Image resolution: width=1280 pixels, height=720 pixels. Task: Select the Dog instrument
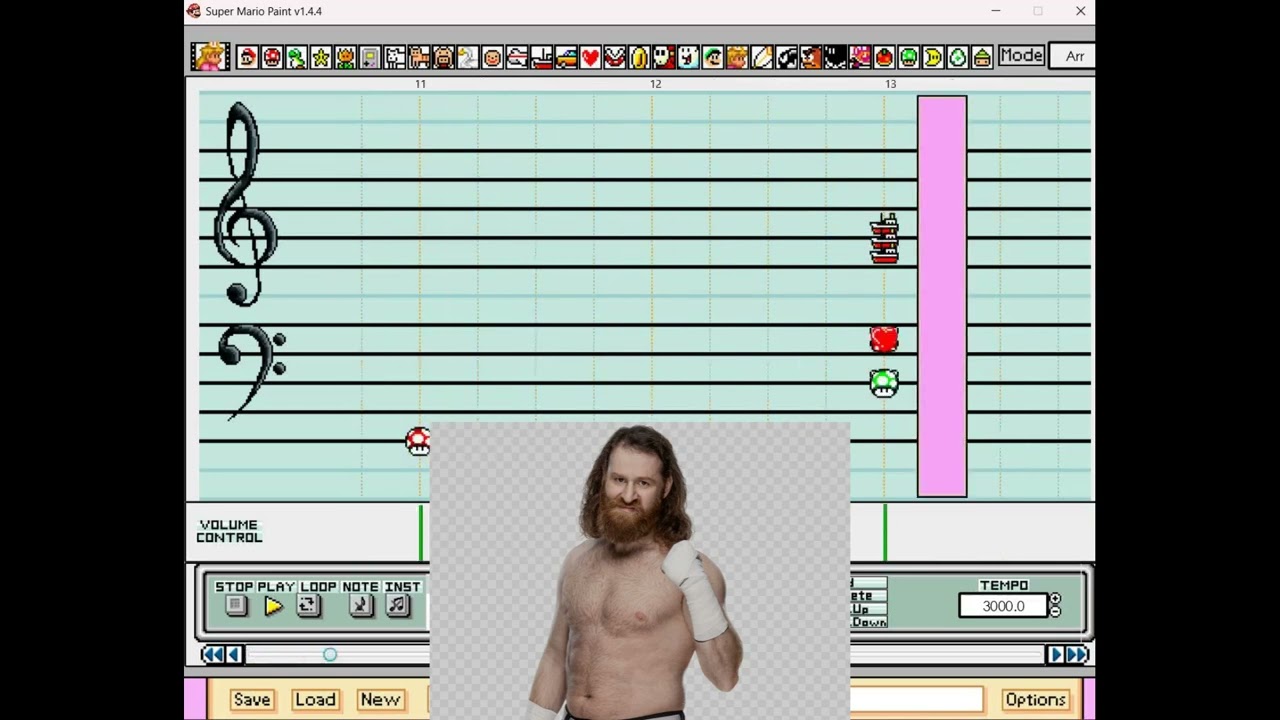(x=394, y=57)
